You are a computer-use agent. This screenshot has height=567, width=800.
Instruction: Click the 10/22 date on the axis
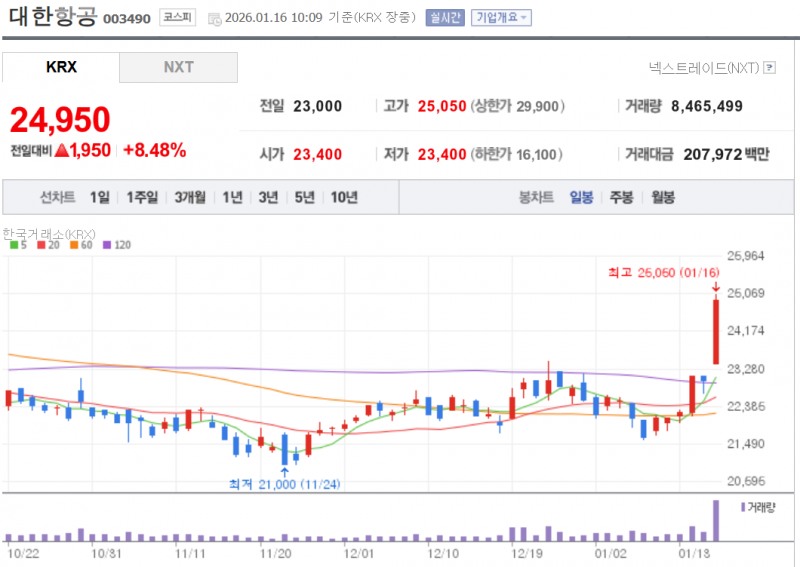click(x=23, y=553)
